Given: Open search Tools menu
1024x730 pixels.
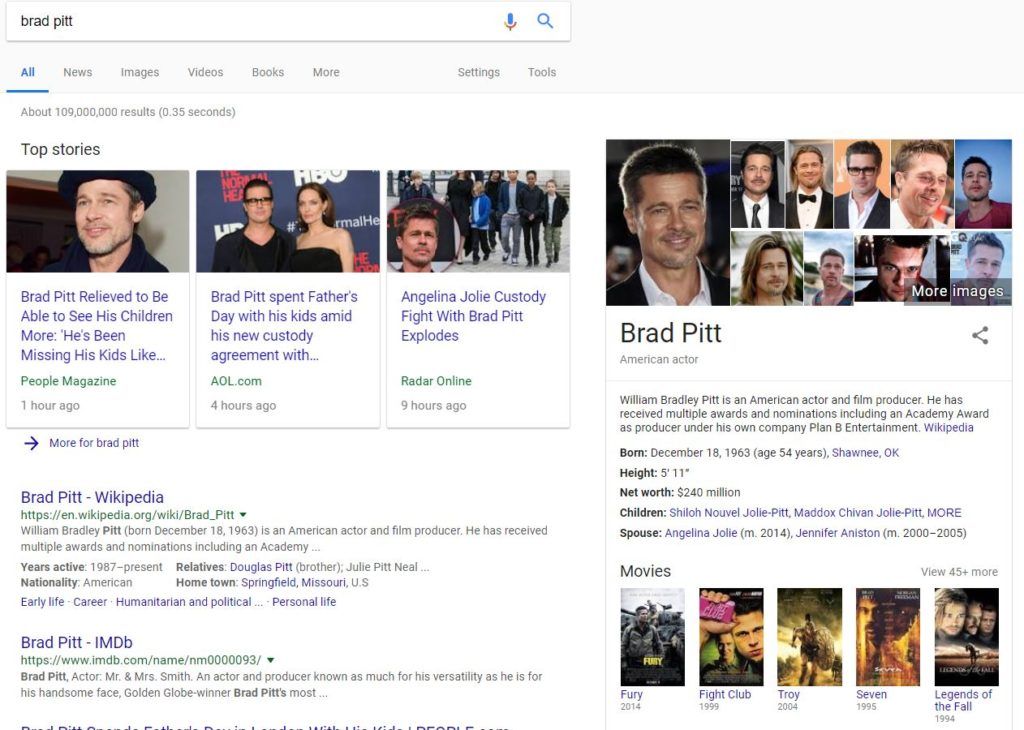Looking at the screenshot, I should point(542,72).
